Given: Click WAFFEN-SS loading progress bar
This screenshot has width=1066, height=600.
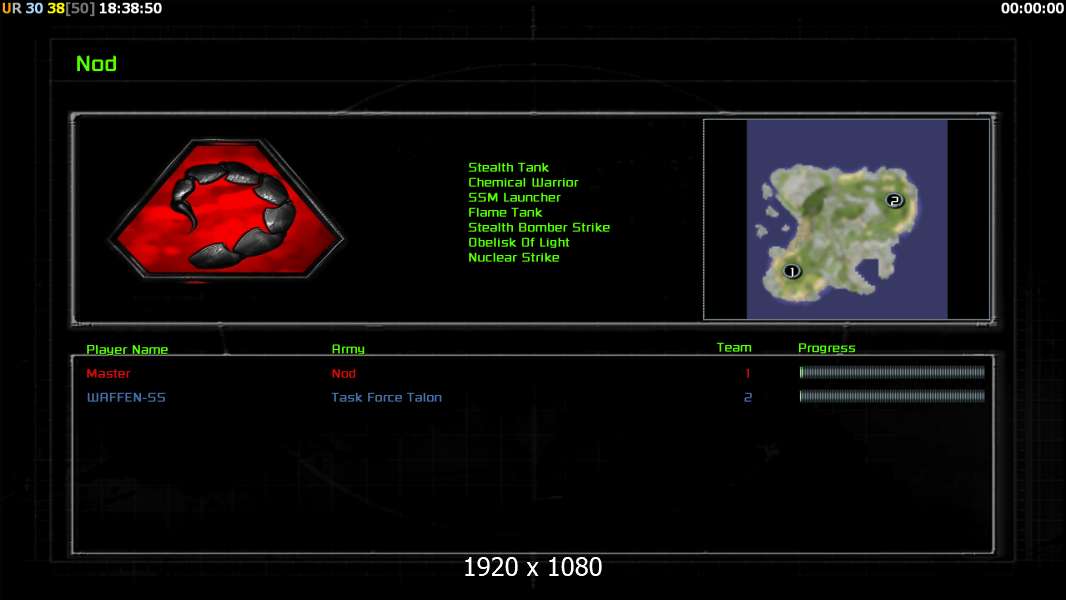Looking at the screenshot, I should (x=892, y=396).
